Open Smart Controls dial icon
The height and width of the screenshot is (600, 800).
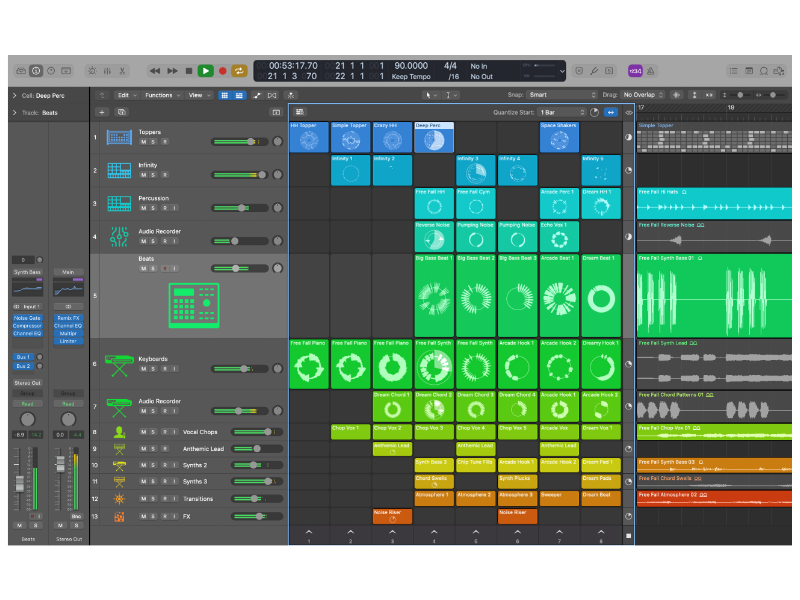tap(92, 71)
